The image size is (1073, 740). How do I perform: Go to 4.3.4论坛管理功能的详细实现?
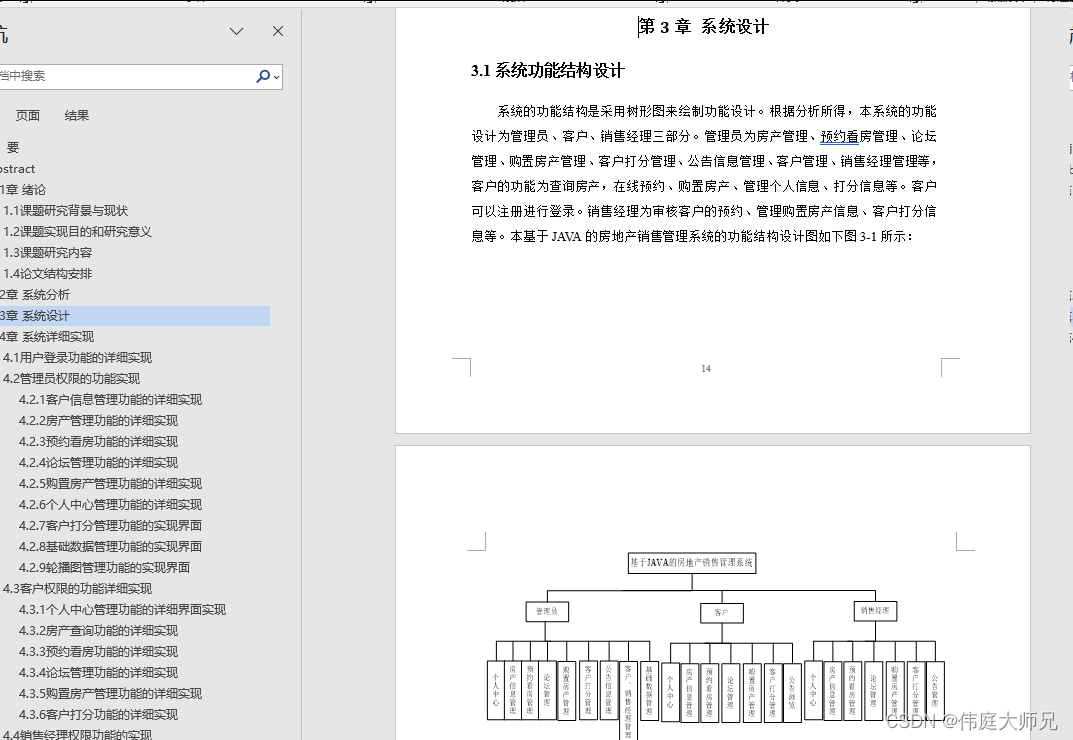coord(99,672)
